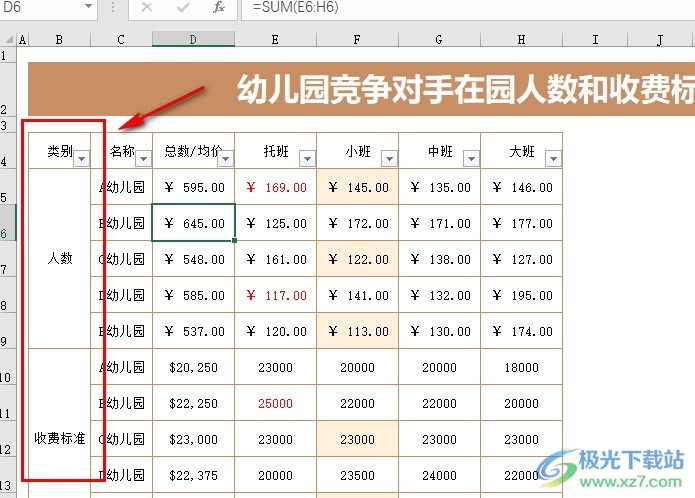The width and height of the screenshot is (695, 498).
Task: Click red cell ¥ 169.00
Action: pyautogui.click(x=275, y=187)
